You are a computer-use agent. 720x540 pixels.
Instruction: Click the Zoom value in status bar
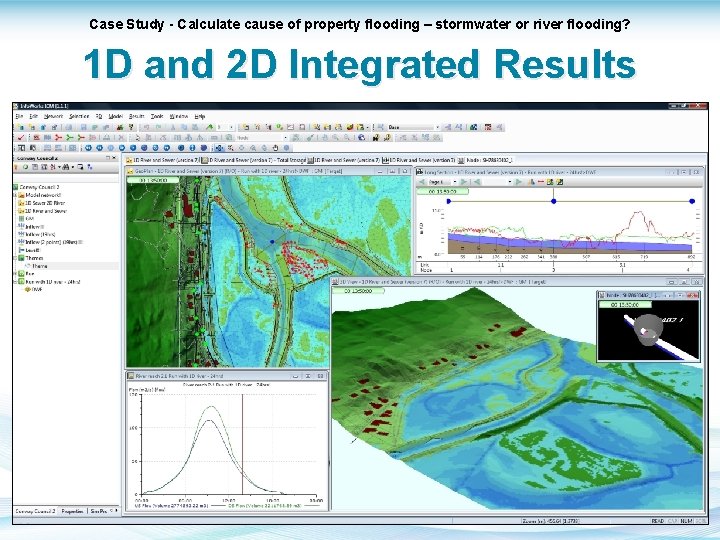(551, 521)
